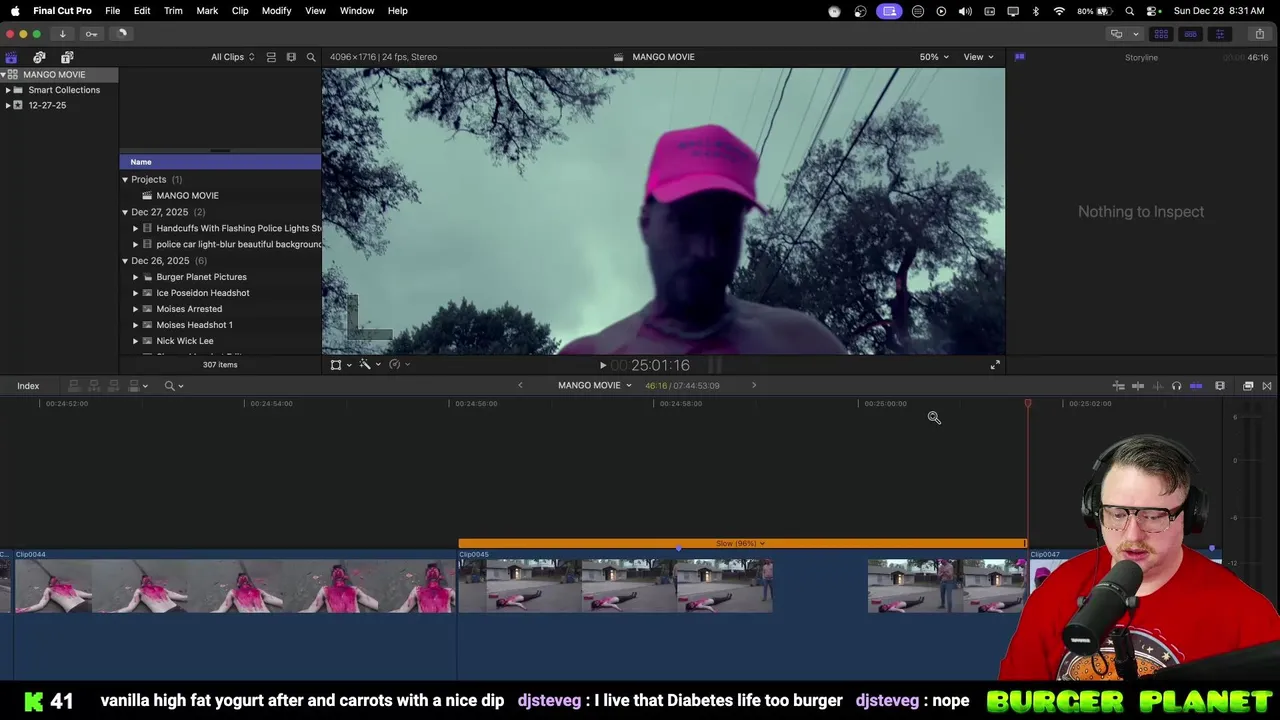
Task: Play the viewer from the play button
Action: pos(602,366)
